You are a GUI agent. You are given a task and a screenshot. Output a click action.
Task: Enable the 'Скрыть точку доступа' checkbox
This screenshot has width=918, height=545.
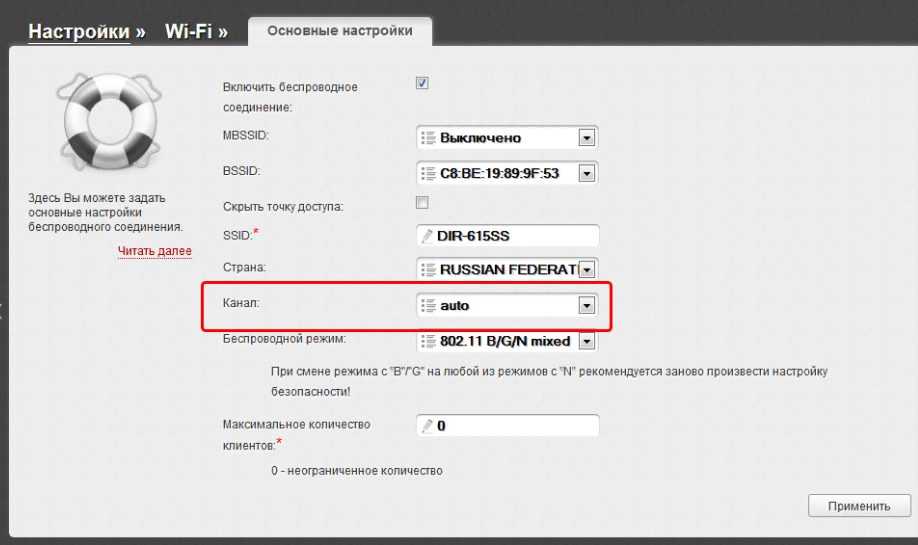coord(422,203)
